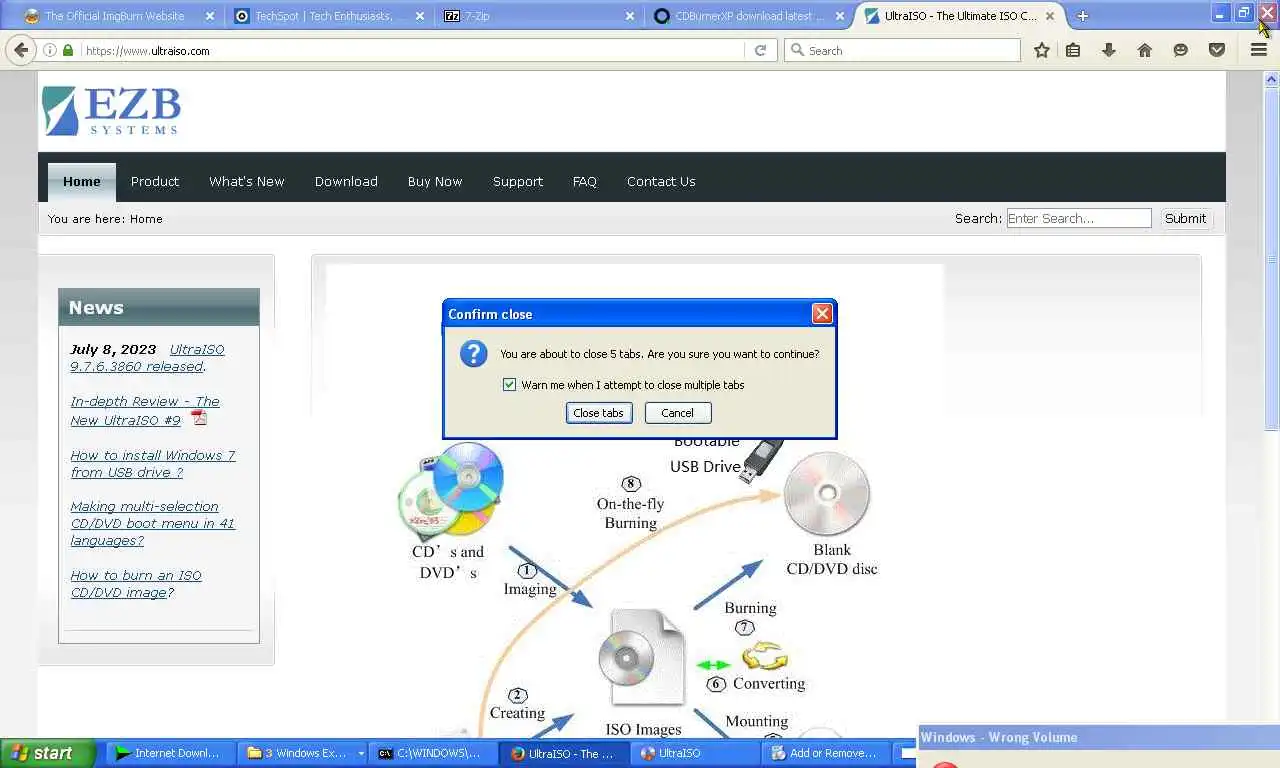The height and width of the screenshot is (768, 1280).
Task: Open In-depth Review - The New UltraISO #9
Action: point(145,410)
